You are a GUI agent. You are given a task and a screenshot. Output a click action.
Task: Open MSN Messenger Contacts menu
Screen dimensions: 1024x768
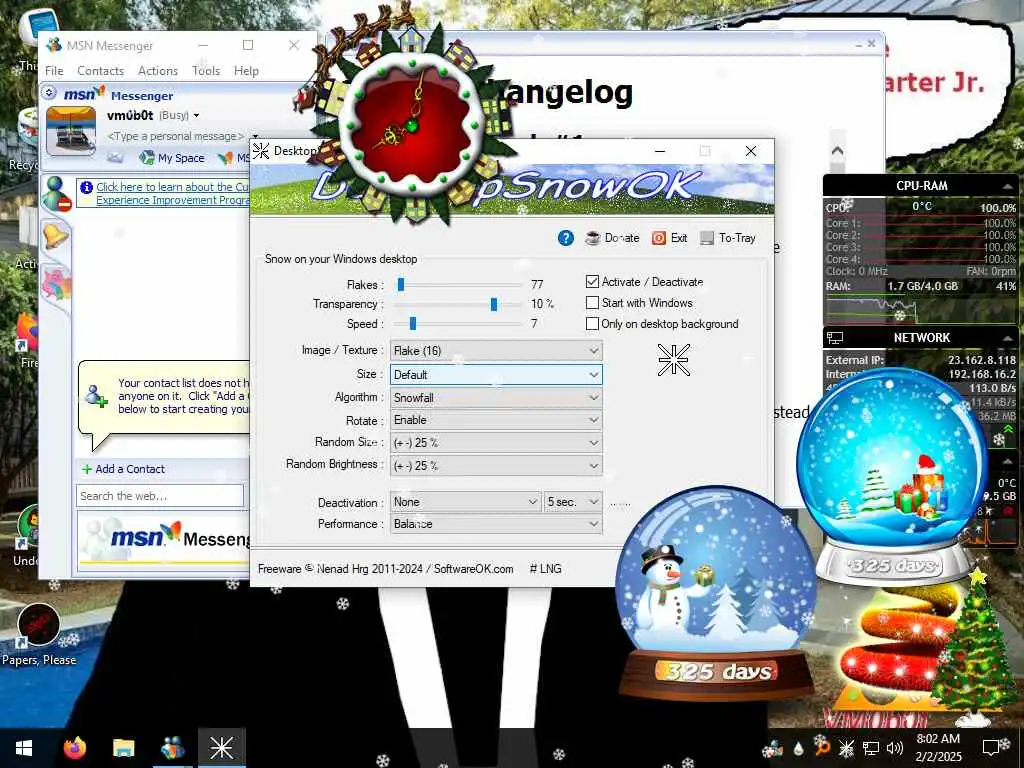tap(101, 71)
